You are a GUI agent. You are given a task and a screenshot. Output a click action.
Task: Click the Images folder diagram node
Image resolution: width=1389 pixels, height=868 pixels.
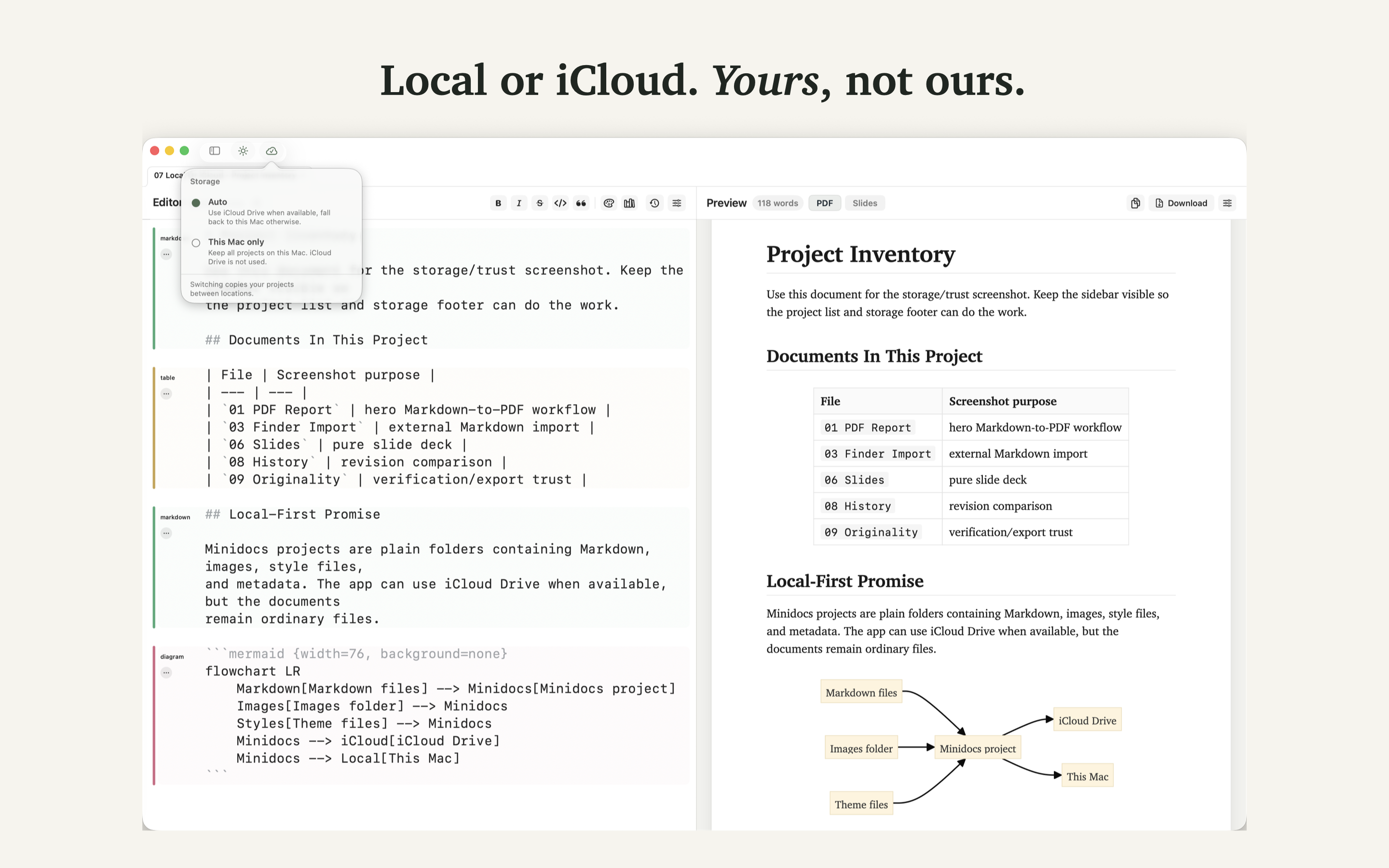click(861, 748)
